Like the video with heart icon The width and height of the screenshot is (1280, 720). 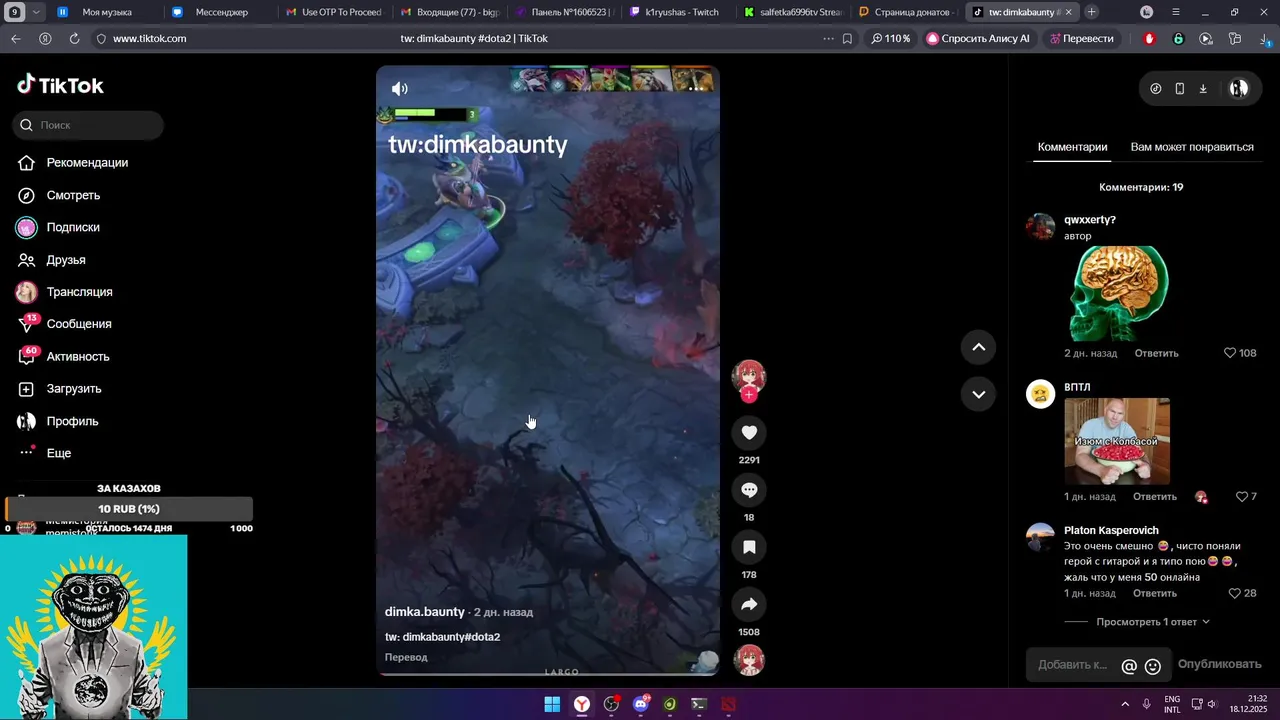point(749,432)
